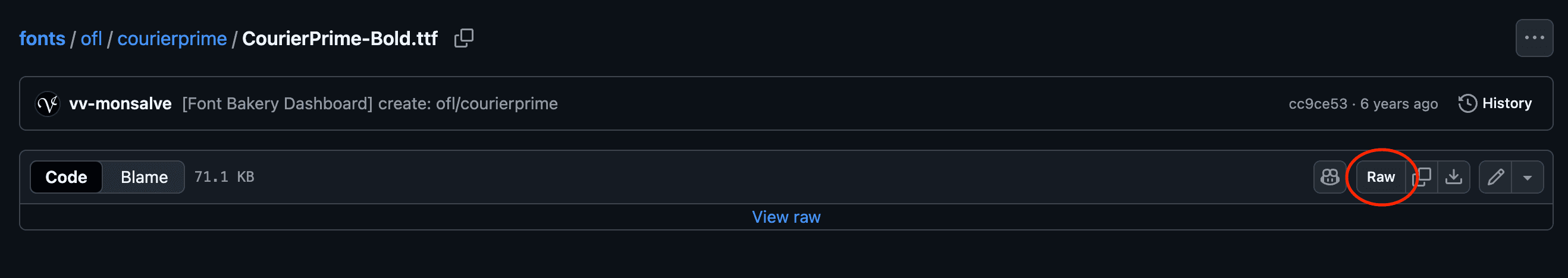1568x278 pixels.
Task: Open the commit History
Action: [1495, 103]
